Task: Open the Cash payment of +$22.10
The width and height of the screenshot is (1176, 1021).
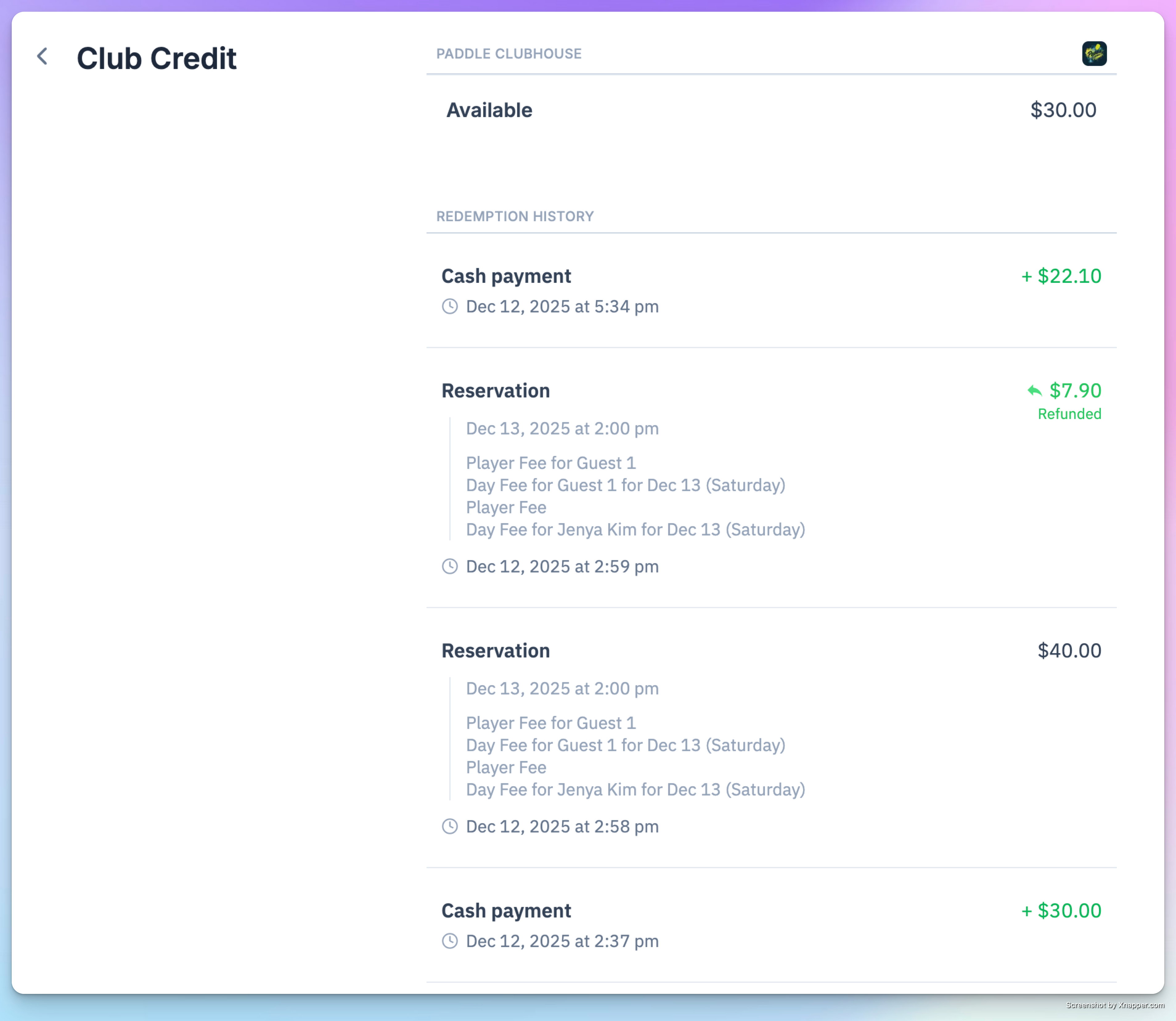Action: point(771,291)
